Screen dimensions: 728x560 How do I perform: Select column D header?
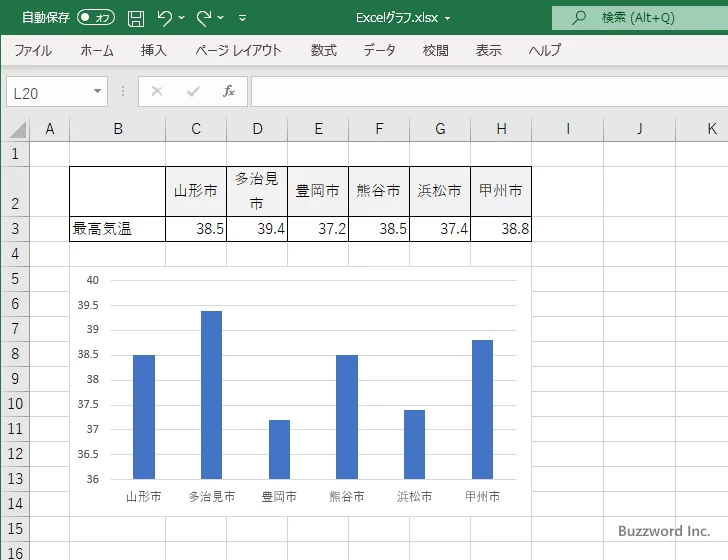(257, 129)
